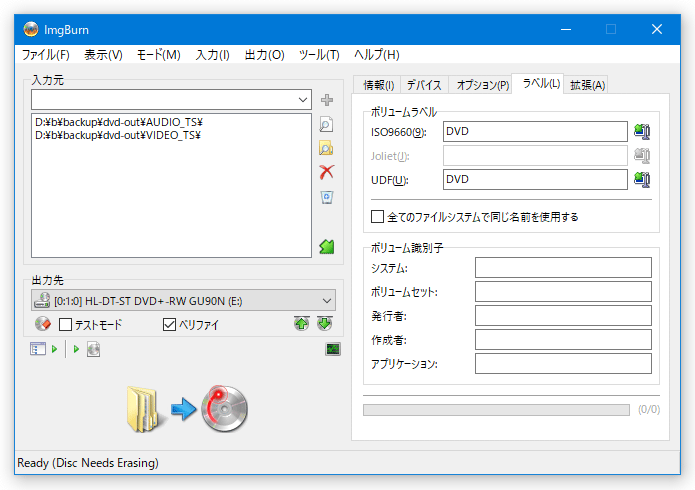The height and width of the screenshot is (490, 695).
Task: Reset the ISO9660 label with its icon
Action: pos(642,131)
